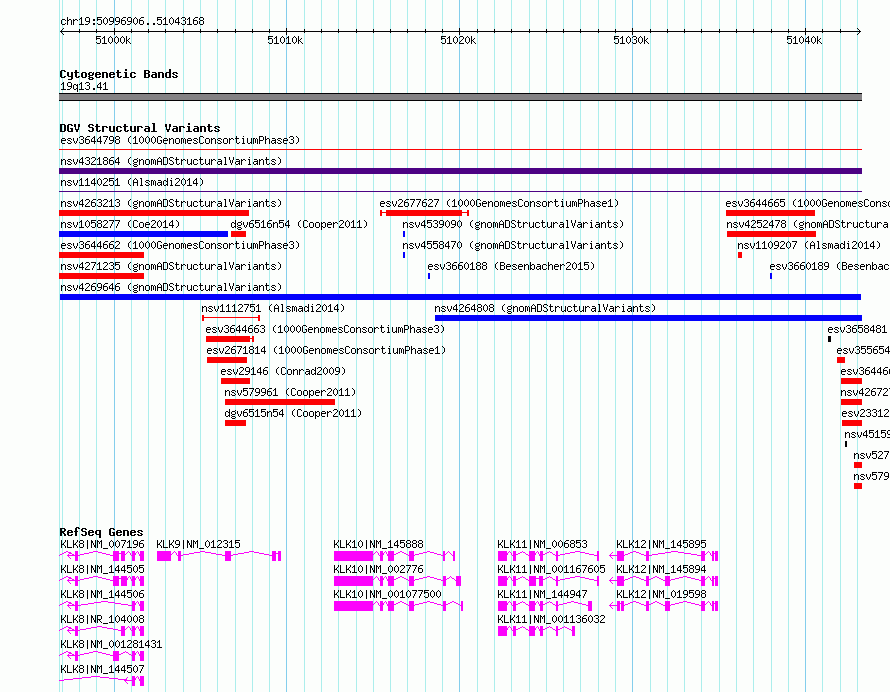Click the 51040k ruler label
The height and width of the screenshot is (692, 890).
coord(804,40)
